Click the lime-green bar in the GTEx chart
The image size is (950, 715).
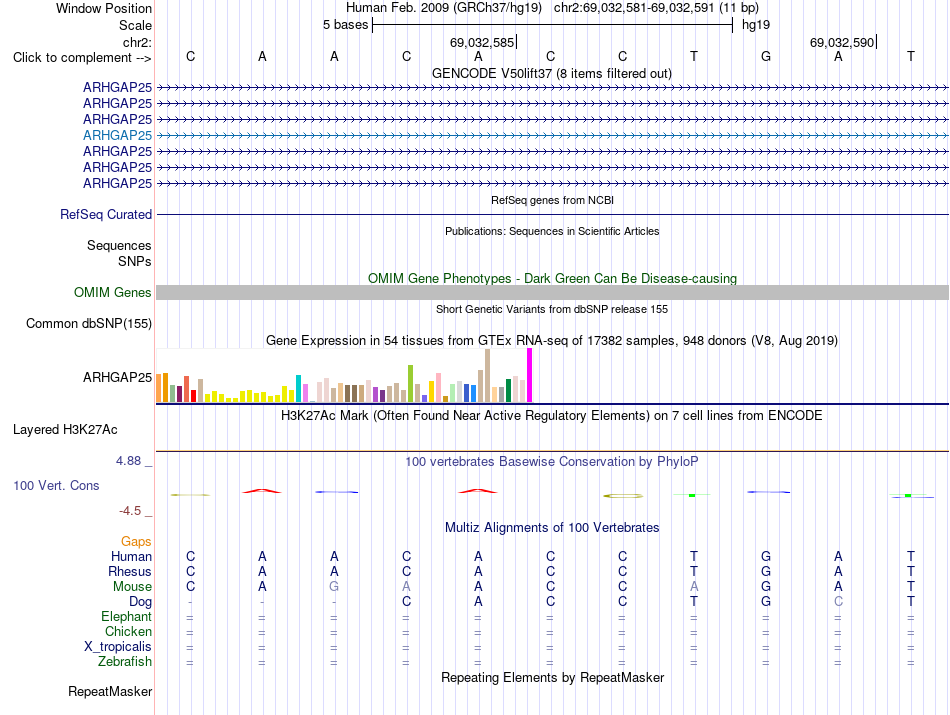click(x=411, y=384)
